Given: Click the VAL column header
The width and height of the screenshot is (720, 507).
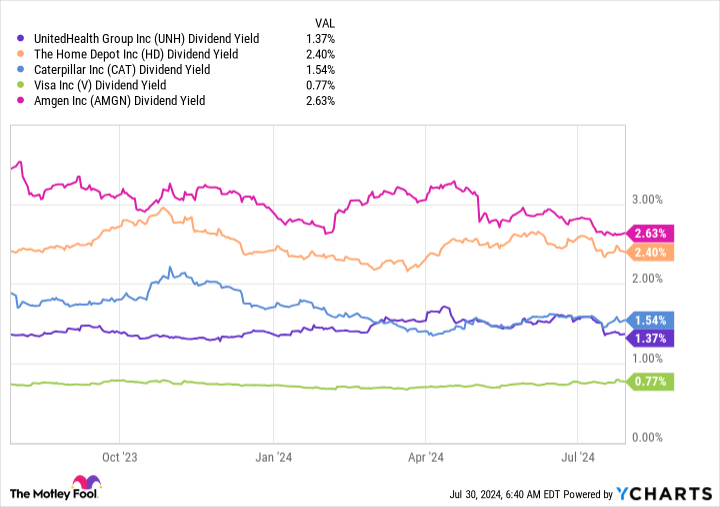Looking at the screenshot, I should click(324, 23).
